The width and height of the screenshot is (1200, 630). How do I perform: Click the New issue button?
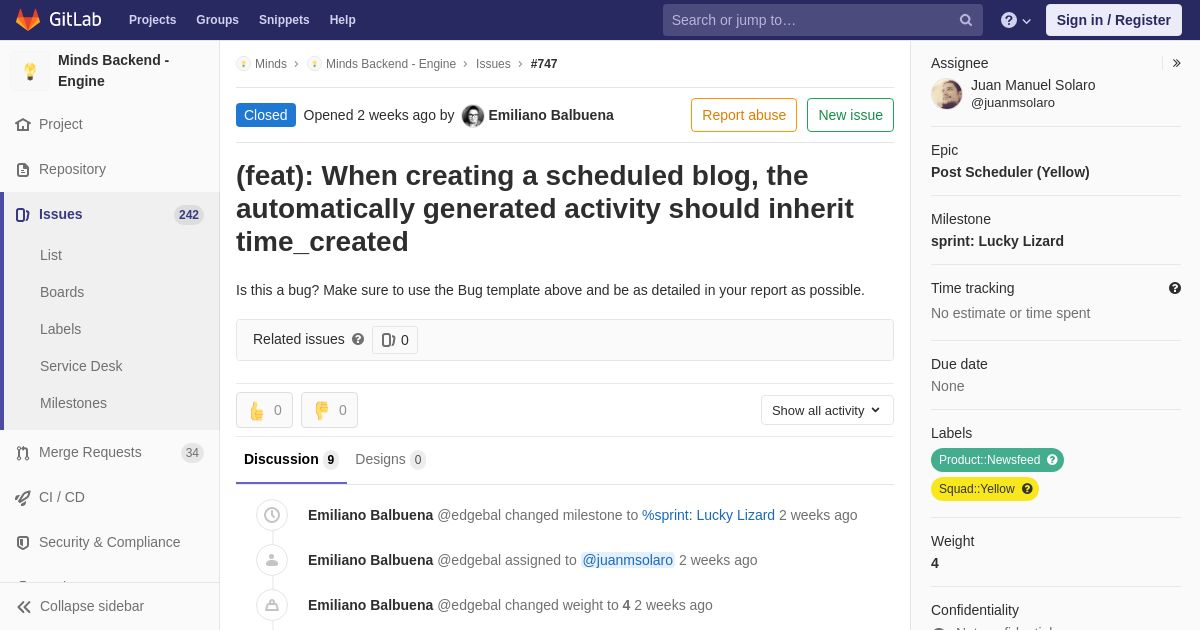(850, 115)
